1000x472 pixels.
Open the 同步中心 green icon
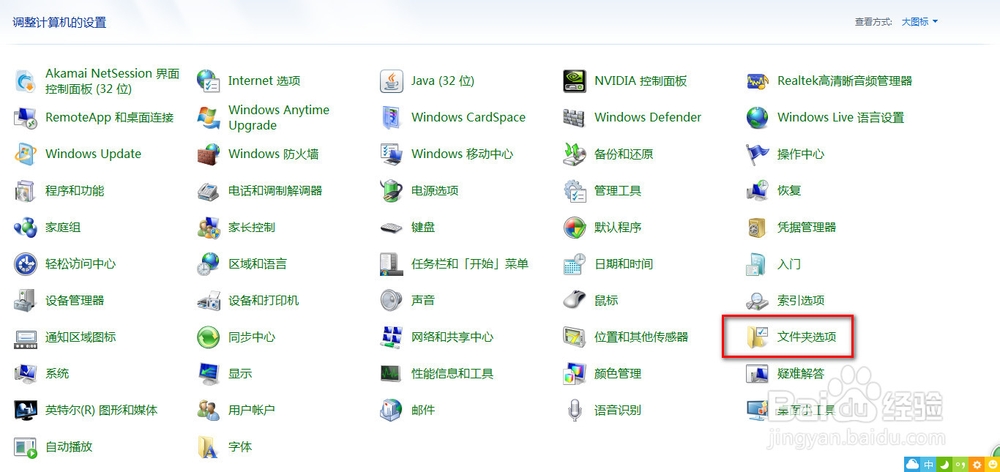209,337
